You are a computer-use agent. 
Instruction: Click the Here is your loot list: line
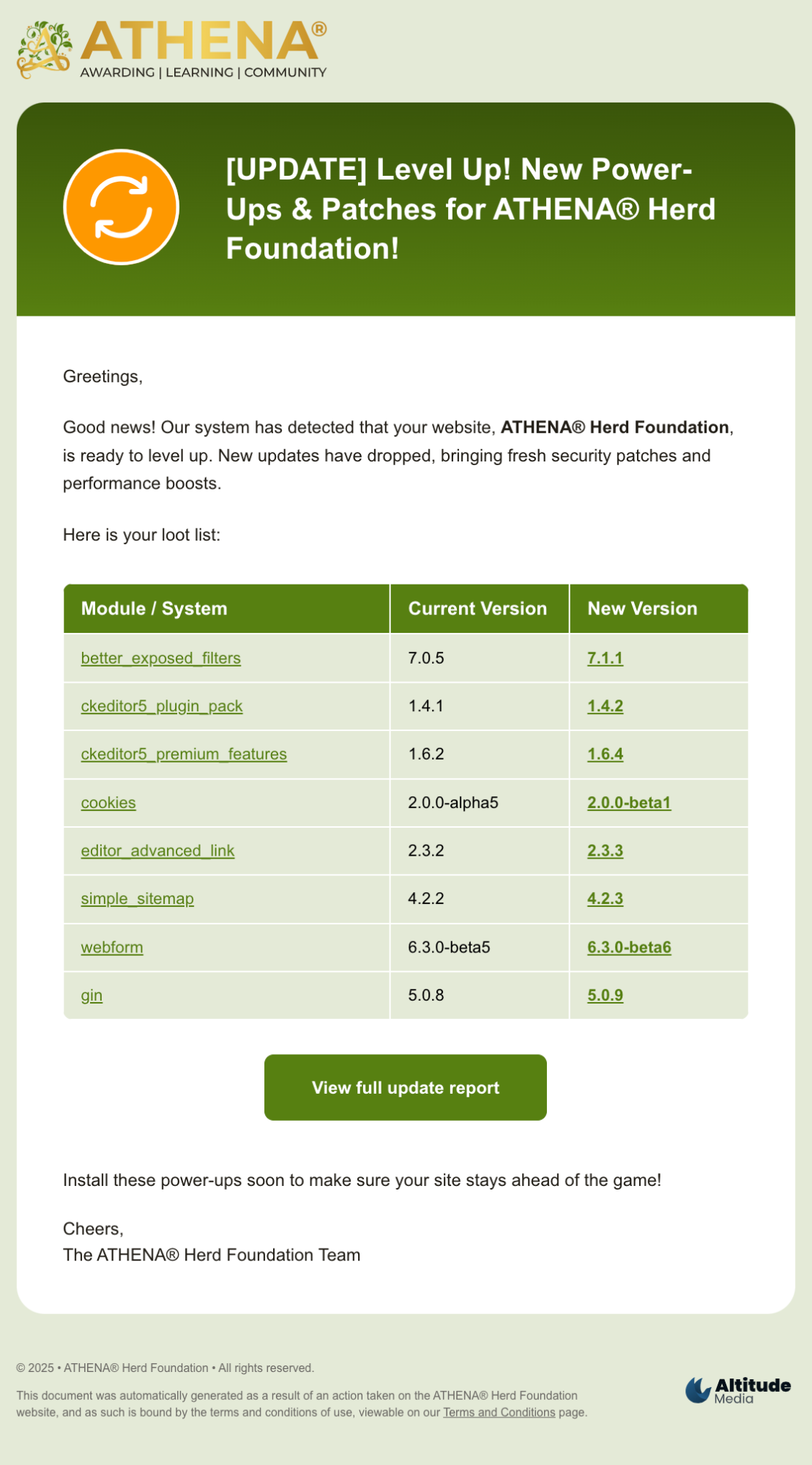[141, 535]
